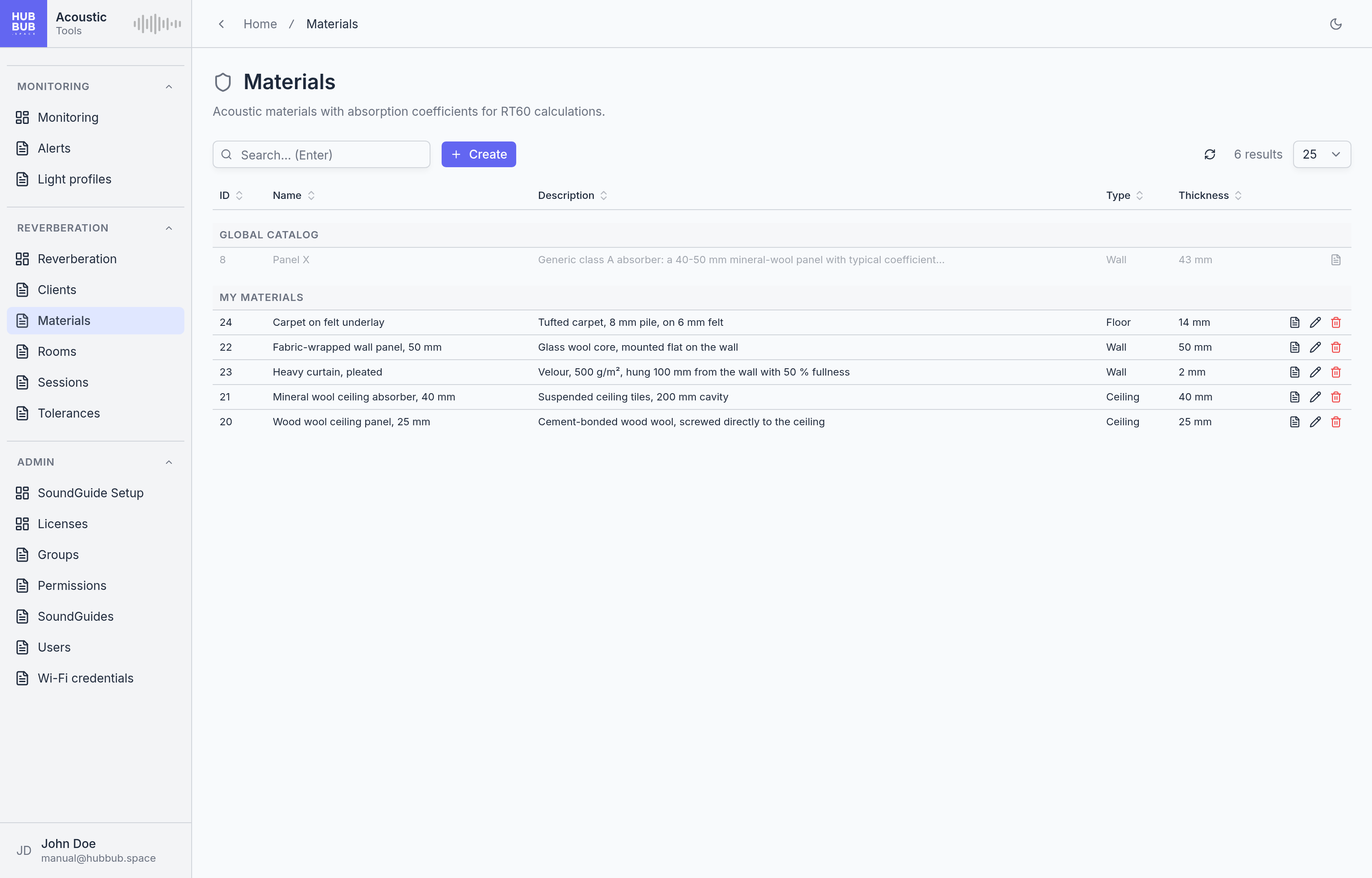
Task: Collapse the Admin sidebar section
Action: tap(169, 463)
